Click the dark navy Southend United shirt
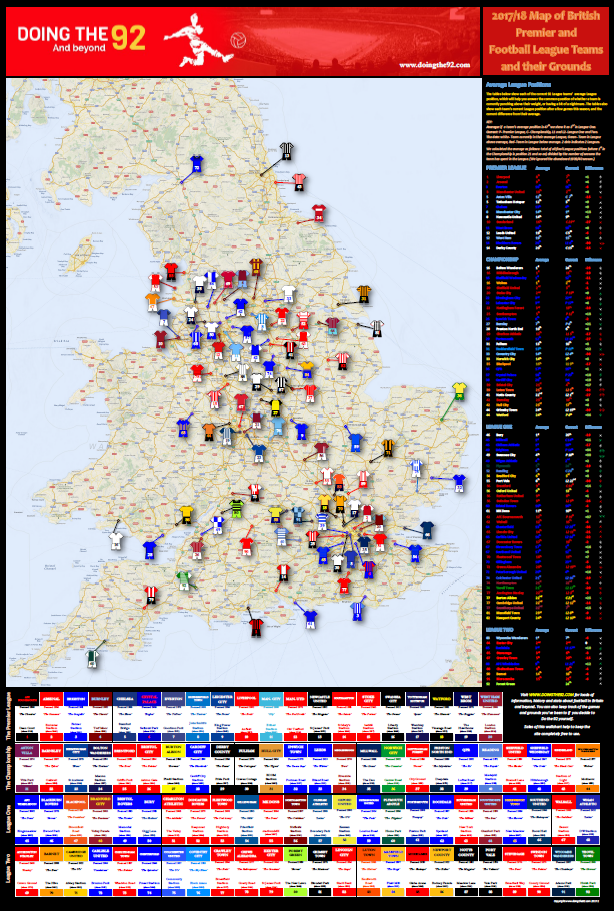This screenshot has height=911, width=614. point(427,530)
